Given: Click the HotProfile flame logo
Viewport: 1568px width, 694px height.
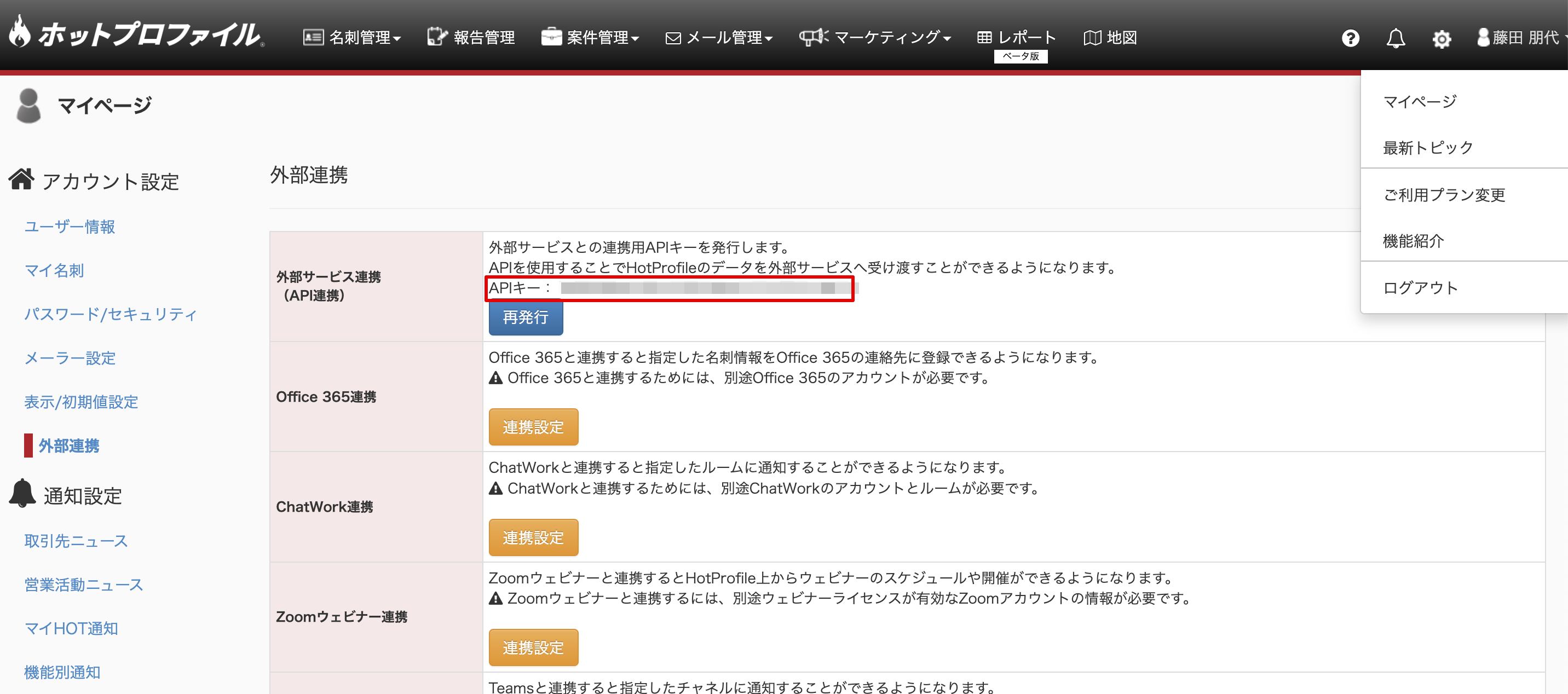Looking at the screenshot, I should (x=20, y=32).
